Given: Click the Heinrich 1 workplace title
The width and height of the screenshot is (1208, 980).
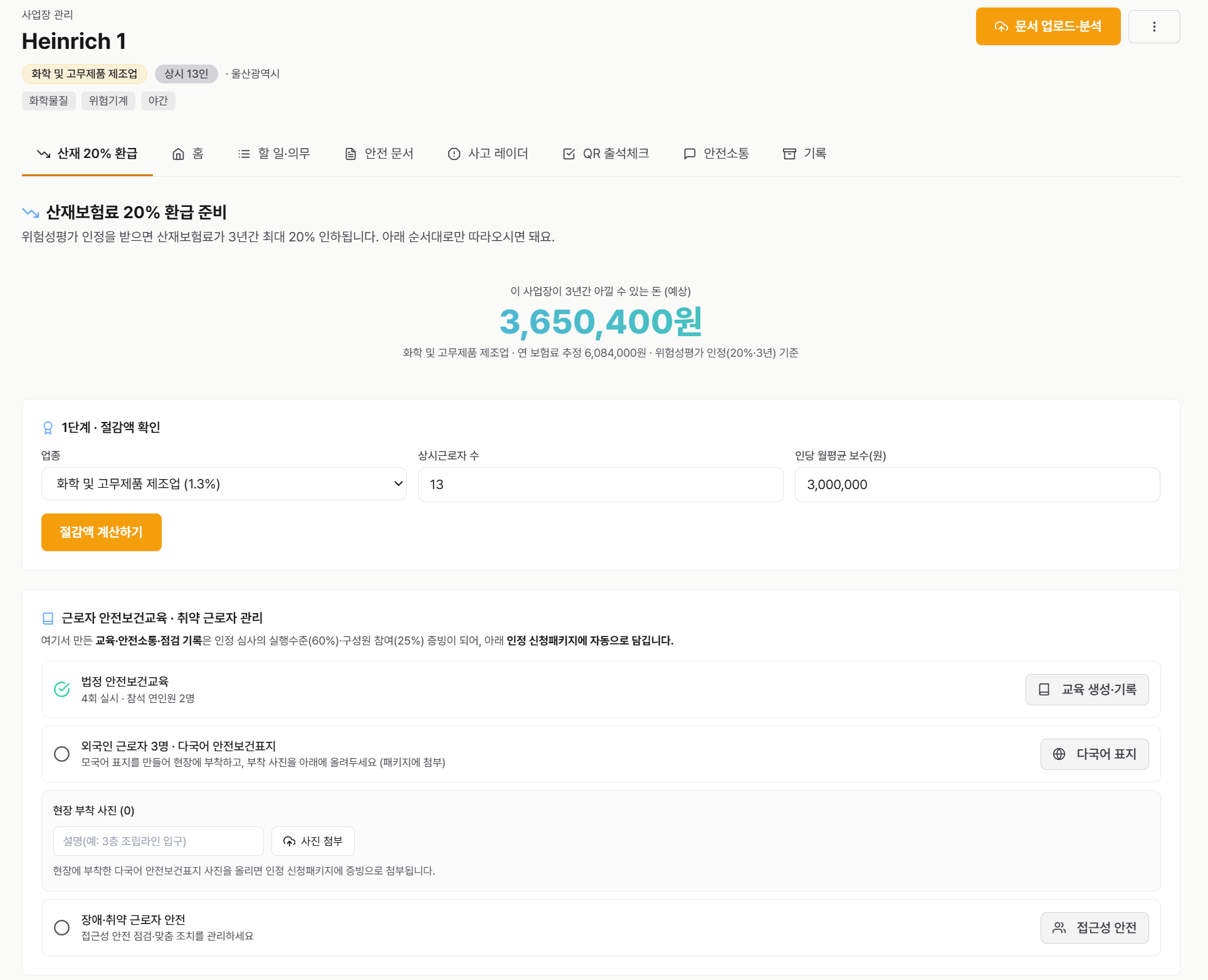Looking at the screenshot, I should 74,41.
